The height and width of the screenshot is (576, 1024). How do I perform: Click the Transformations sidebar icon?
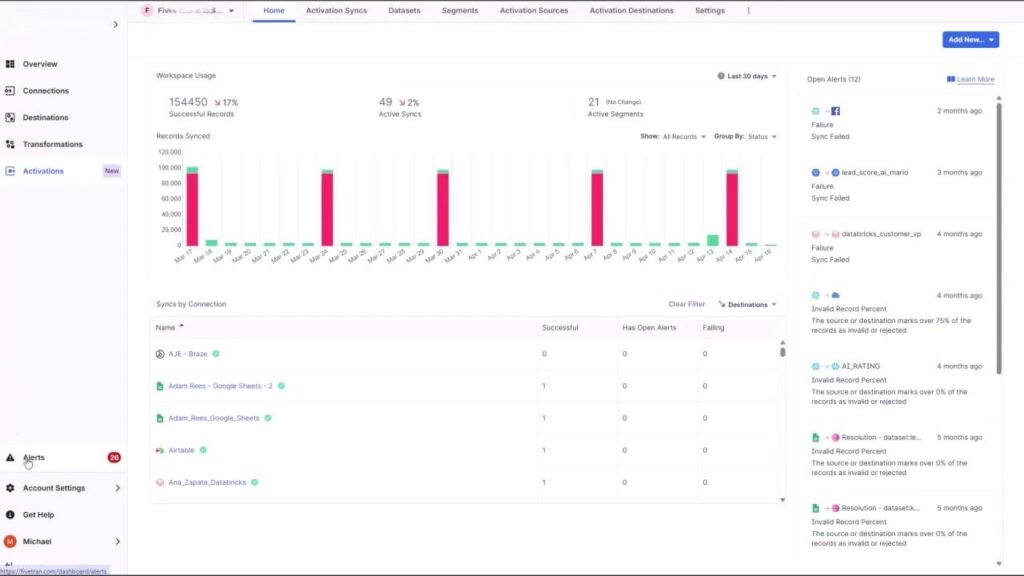click(10, 144)
